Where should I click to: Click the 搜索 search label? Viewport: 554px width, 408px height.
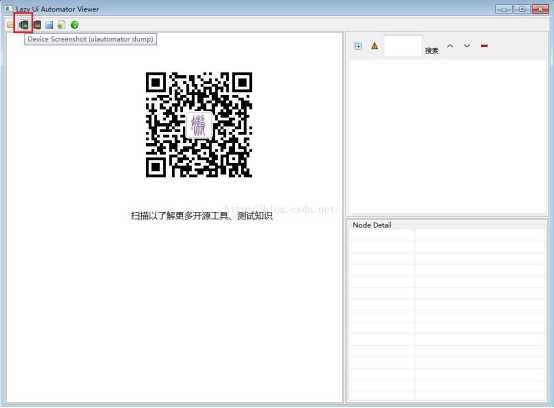pyautogui.click(x=432, y=51)
